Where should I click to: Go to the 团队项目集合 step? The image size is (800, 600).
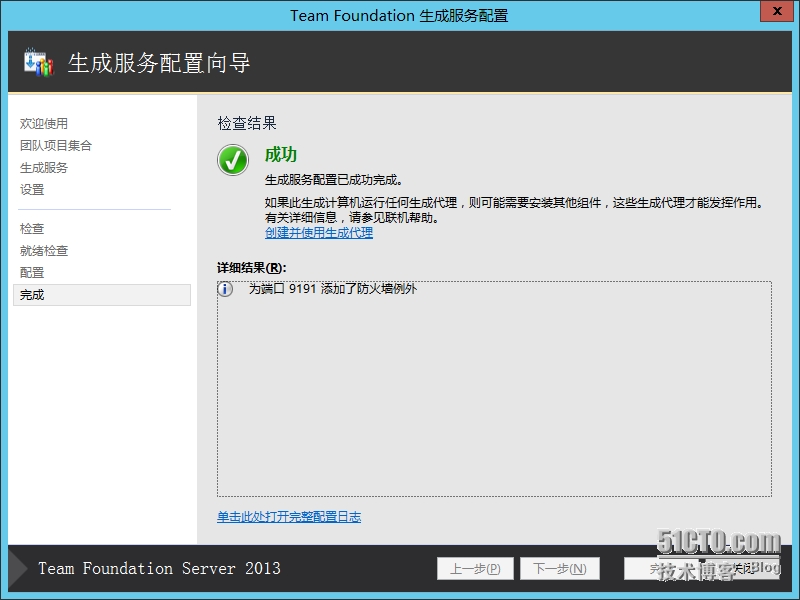pos(56,145)
